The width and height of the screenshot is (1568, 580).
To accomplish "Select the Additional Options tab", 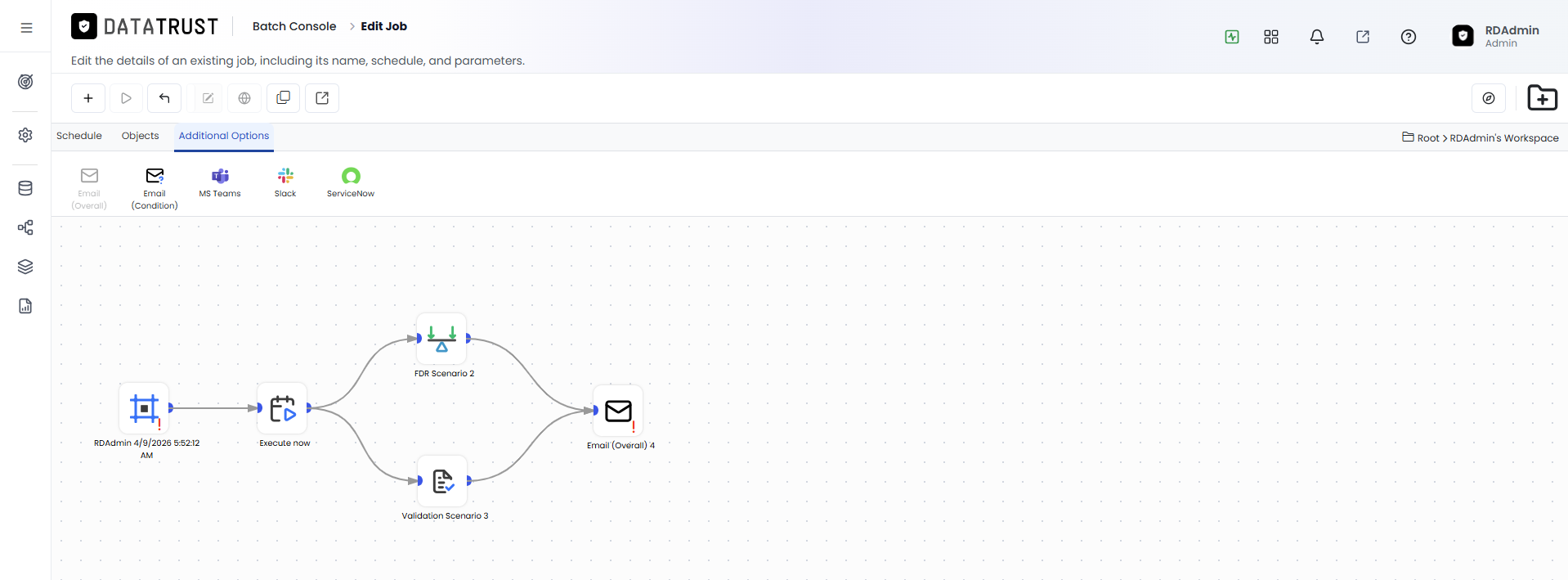I will click(224, 136).
